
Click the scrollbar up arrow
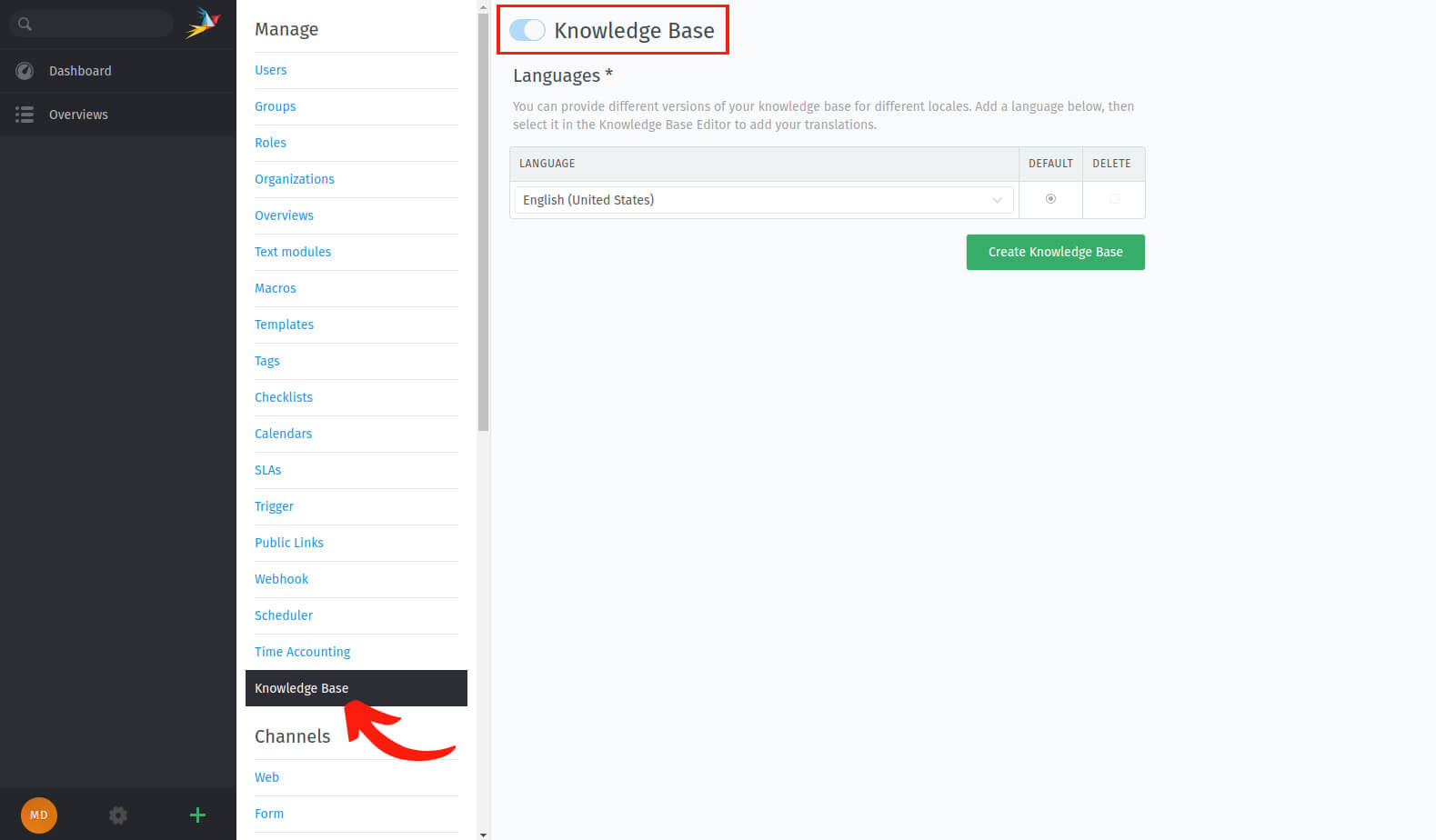point(483,6)
